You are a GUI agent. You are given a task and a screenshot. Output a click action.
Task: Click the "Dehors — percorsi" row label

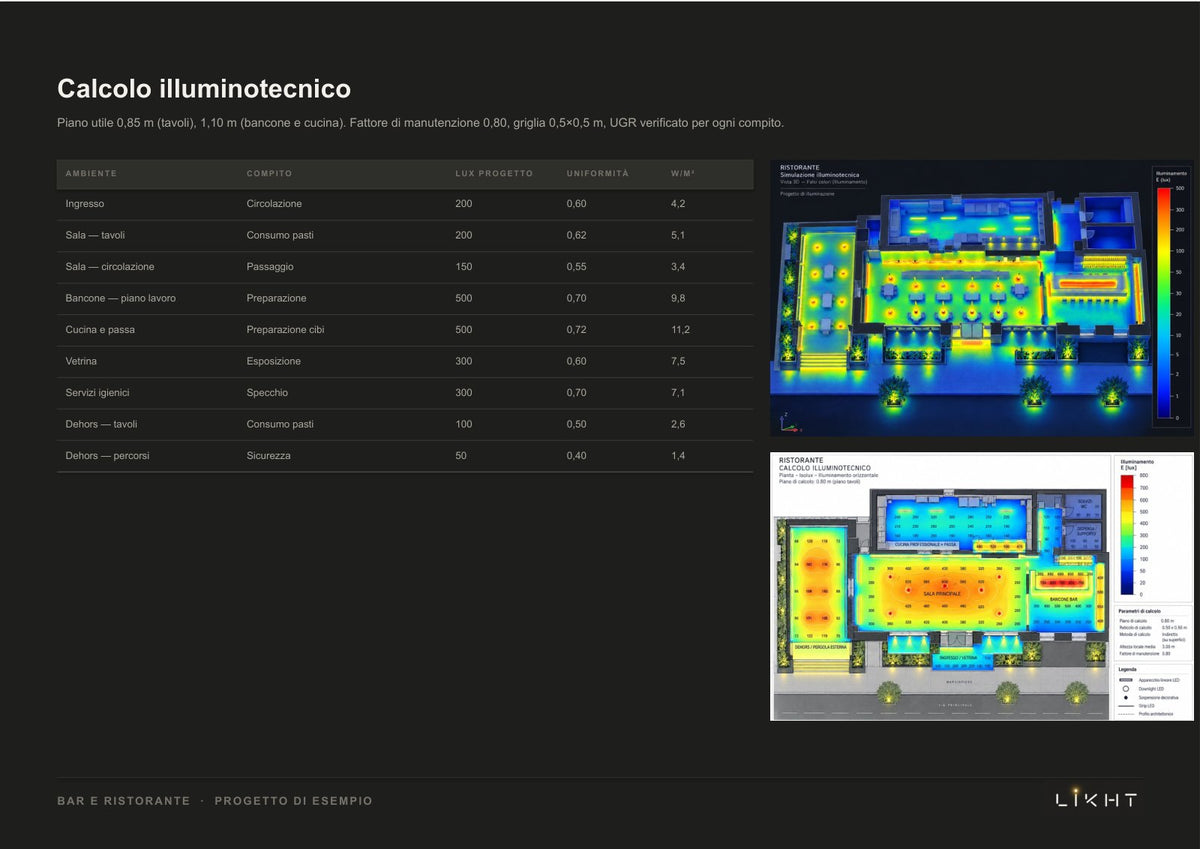click(x=108, y=456)
